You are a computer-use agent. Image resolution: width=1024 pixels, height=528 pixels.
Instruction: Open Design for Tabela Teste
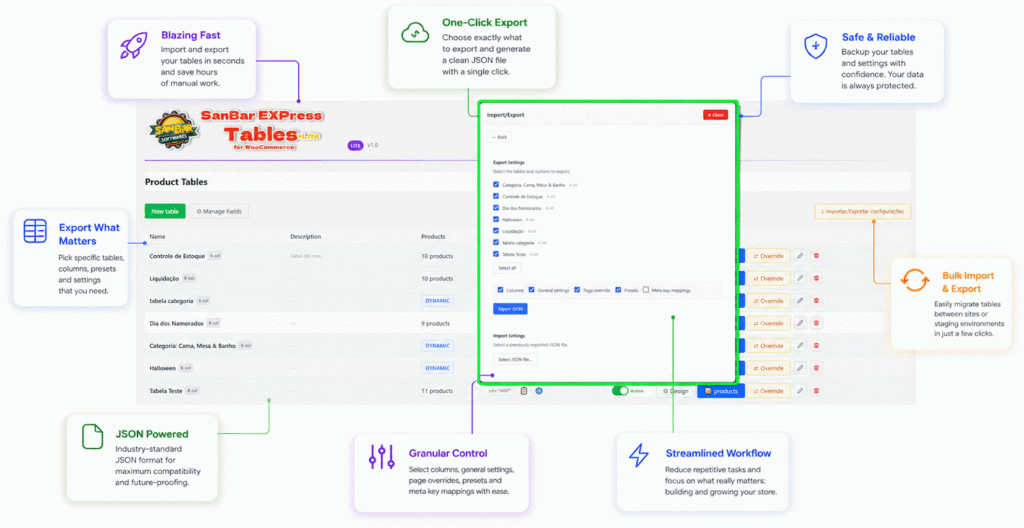click(675, 391)
